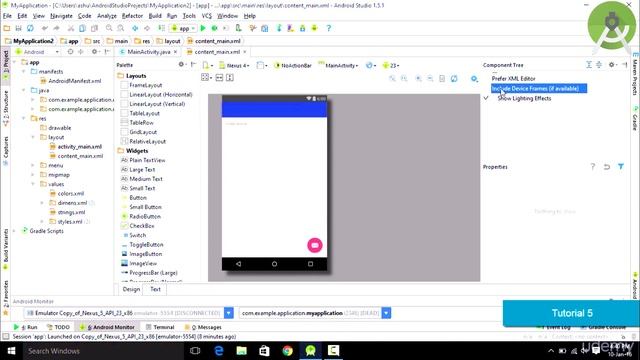Expand the mipmap folder in tree
Screen dimensions: 640x360
(33, 175)
